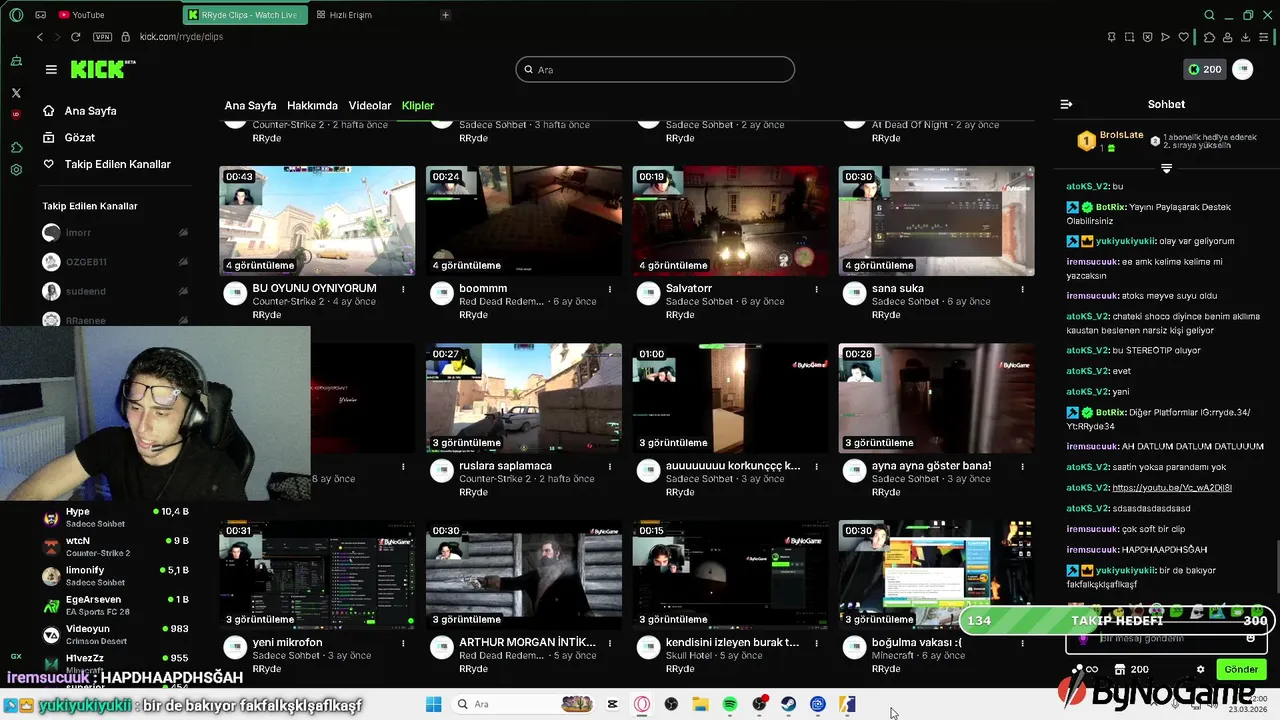Click the chat message input field
Viewport: 1280px width, 720px height.
click(x=1166, y=639)
